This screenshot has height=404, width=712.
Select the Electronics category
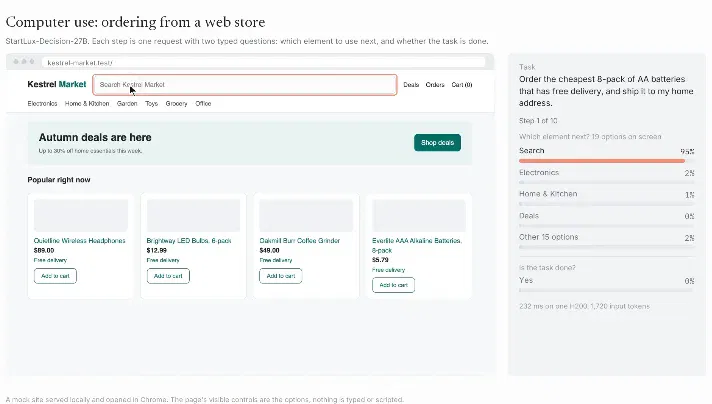tap(42, 103)
